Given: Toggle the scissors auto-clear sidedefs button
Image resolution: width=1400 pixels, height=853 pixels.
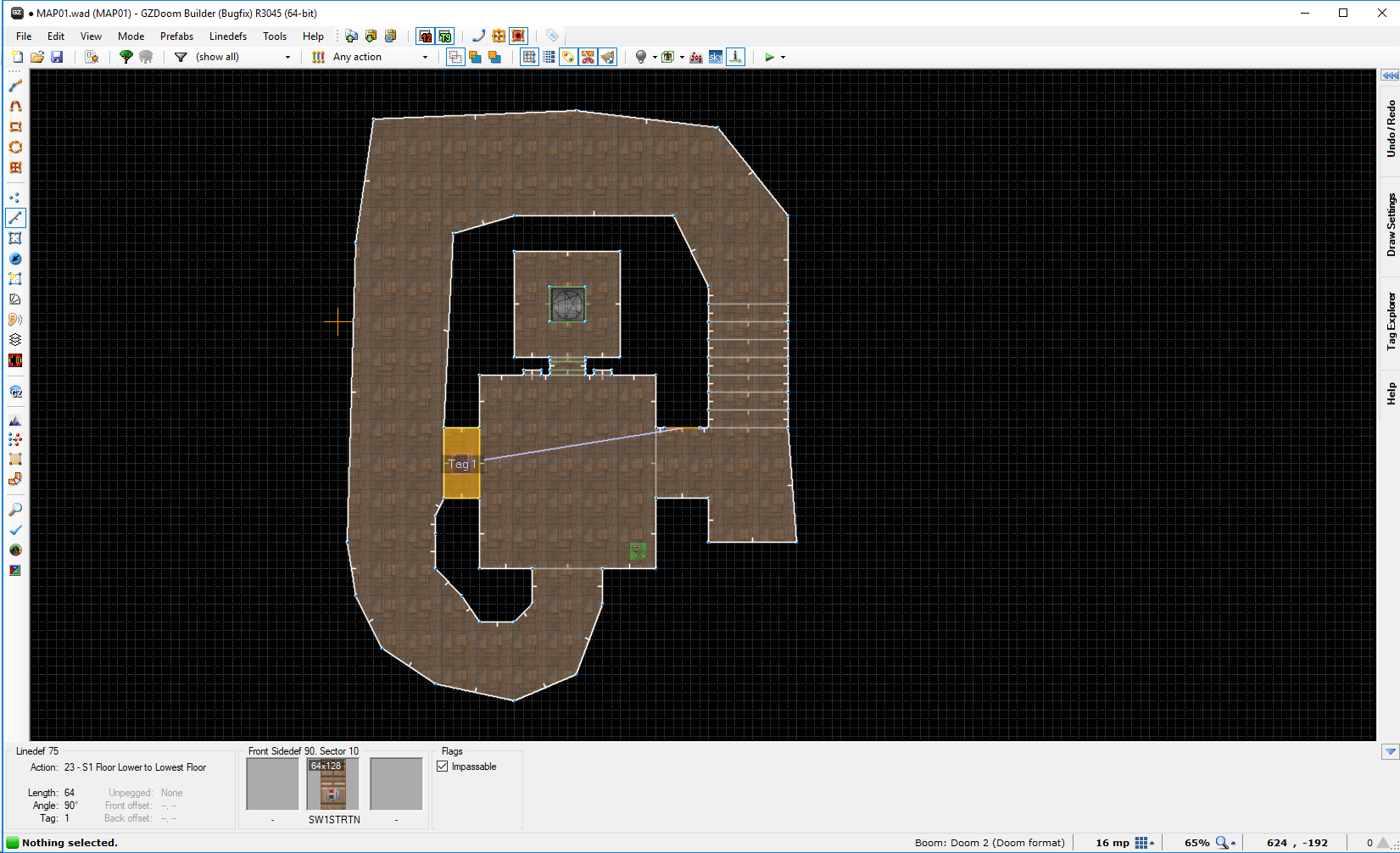Looking at the screenshot, I should coord(588,57).
